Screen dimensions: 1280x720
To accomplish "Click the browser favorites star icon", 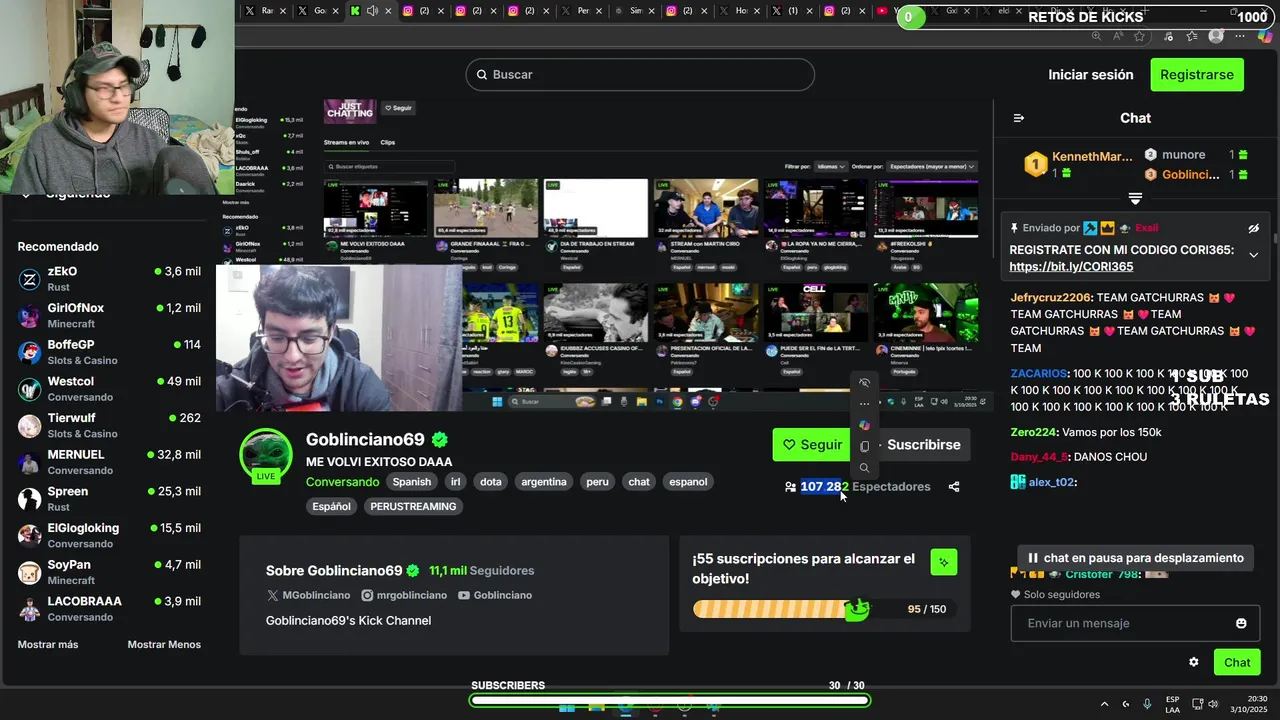I will click(x=1140, y=36).
